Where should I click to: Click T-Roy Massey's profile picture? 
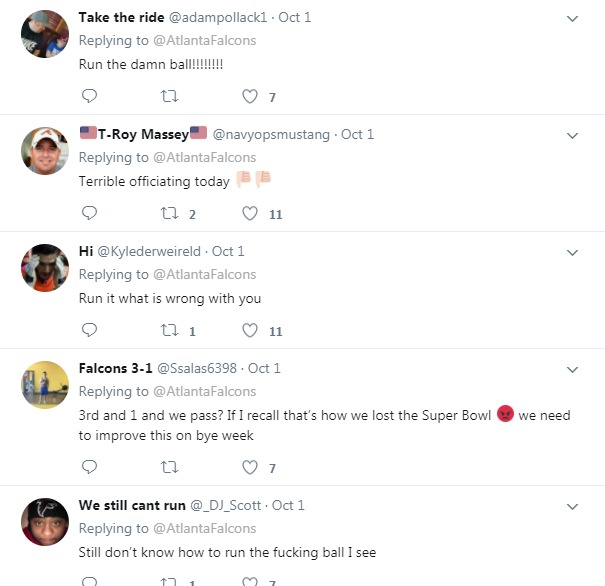[44, 150]
